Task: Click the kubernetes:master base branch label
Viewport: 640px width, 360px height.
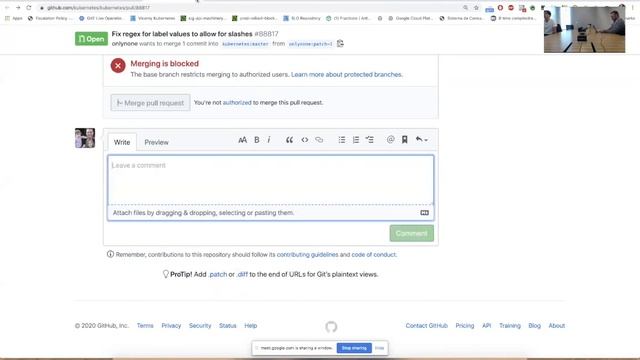Action: point(245,44)
